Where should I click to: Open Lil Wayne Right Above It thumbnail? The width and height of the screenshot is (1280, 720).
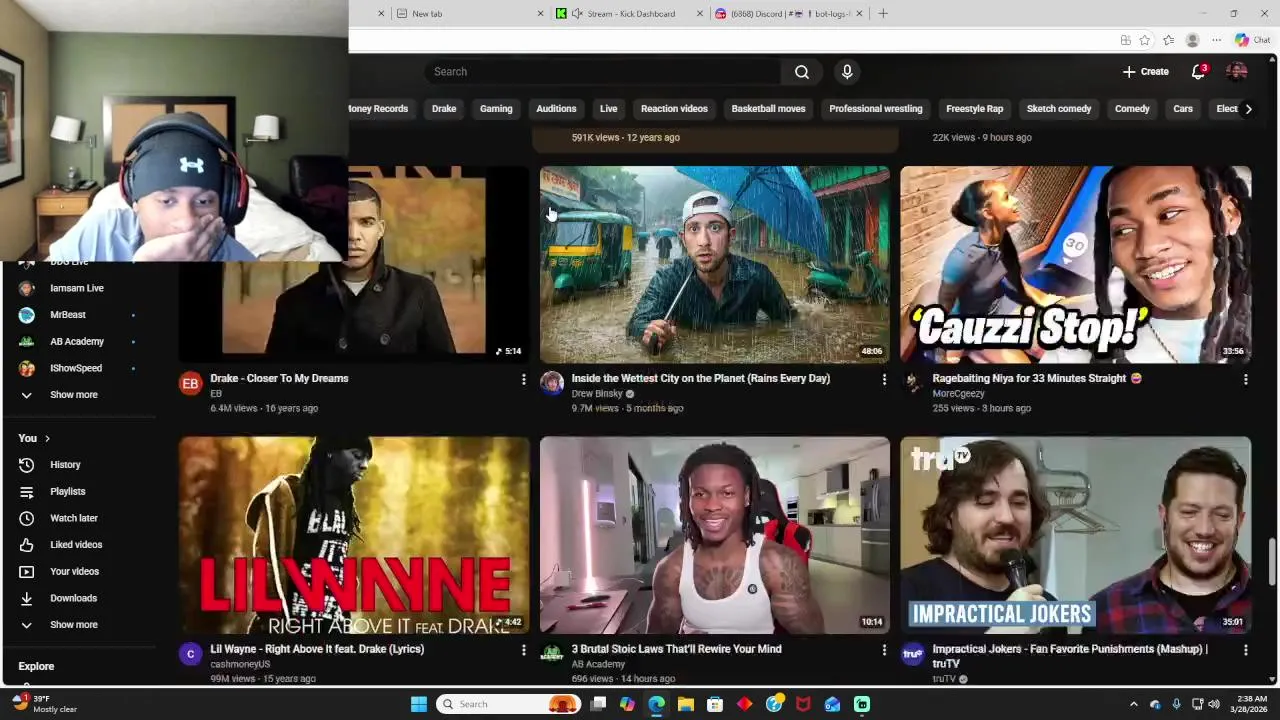[354, 535]
